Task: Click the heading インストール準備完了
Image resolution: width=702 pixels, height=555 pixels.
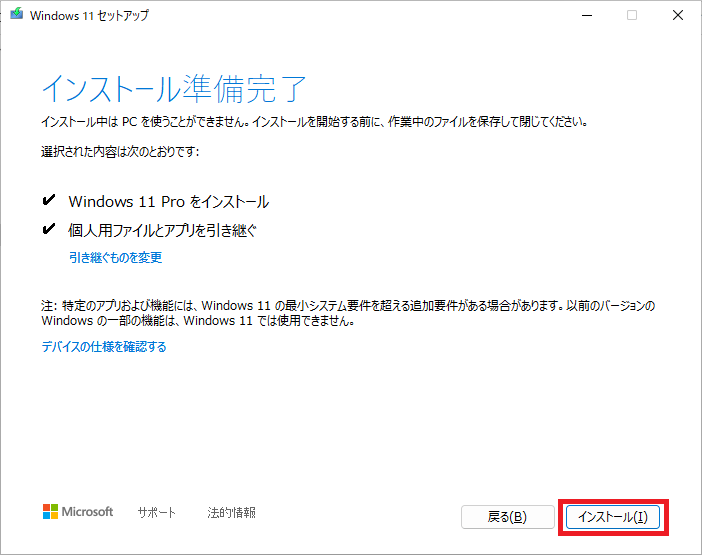Action: click(x=174, y=89)
